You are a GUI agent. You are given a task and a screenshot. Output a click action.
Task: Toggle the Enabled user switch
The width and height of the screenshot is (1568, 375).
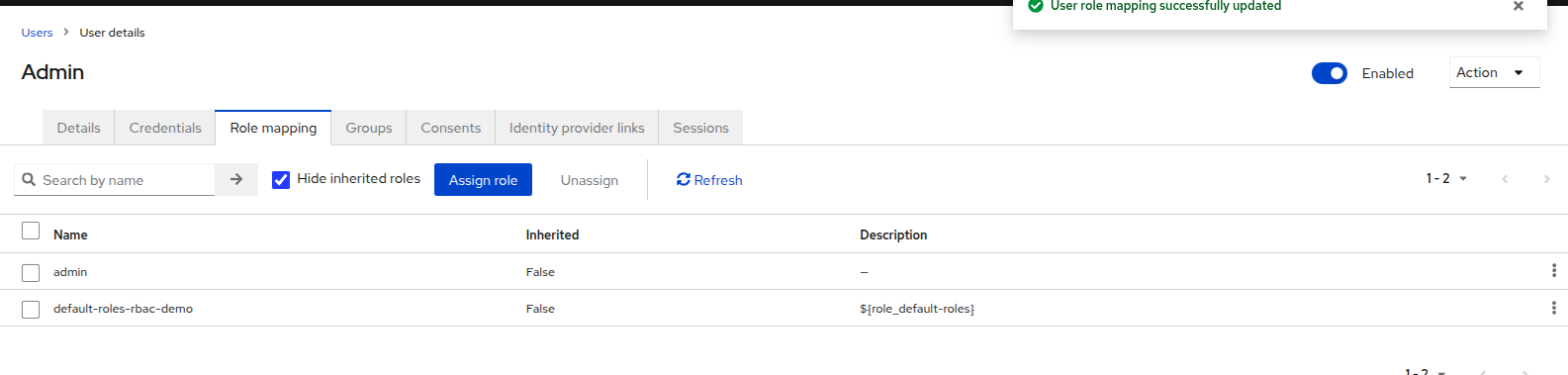click(1329, 73)
